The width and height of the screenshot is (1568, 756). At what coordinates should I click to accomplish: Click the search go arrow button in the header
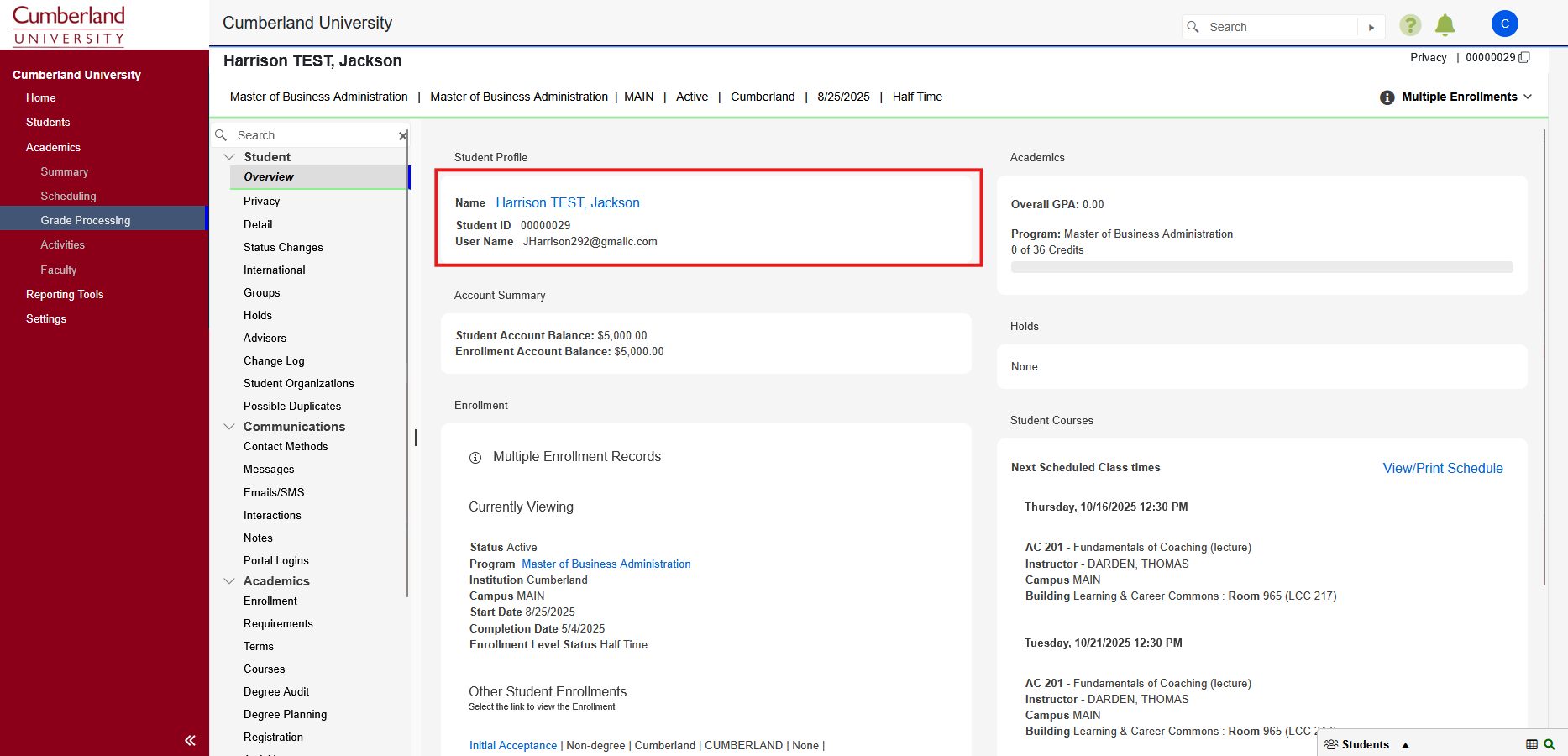click(1371, 27)
